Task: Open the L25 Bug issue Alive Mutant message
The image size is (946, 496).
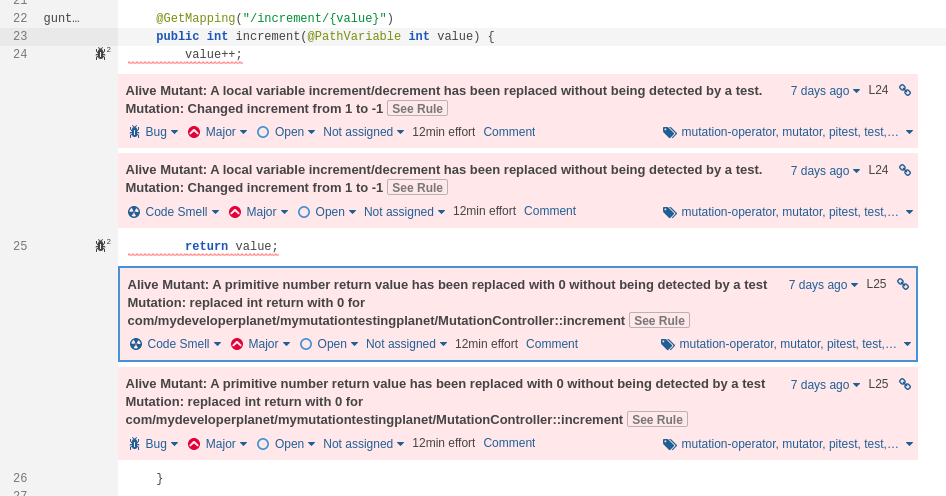Action: pyautogui.click(x=445, y=401)
